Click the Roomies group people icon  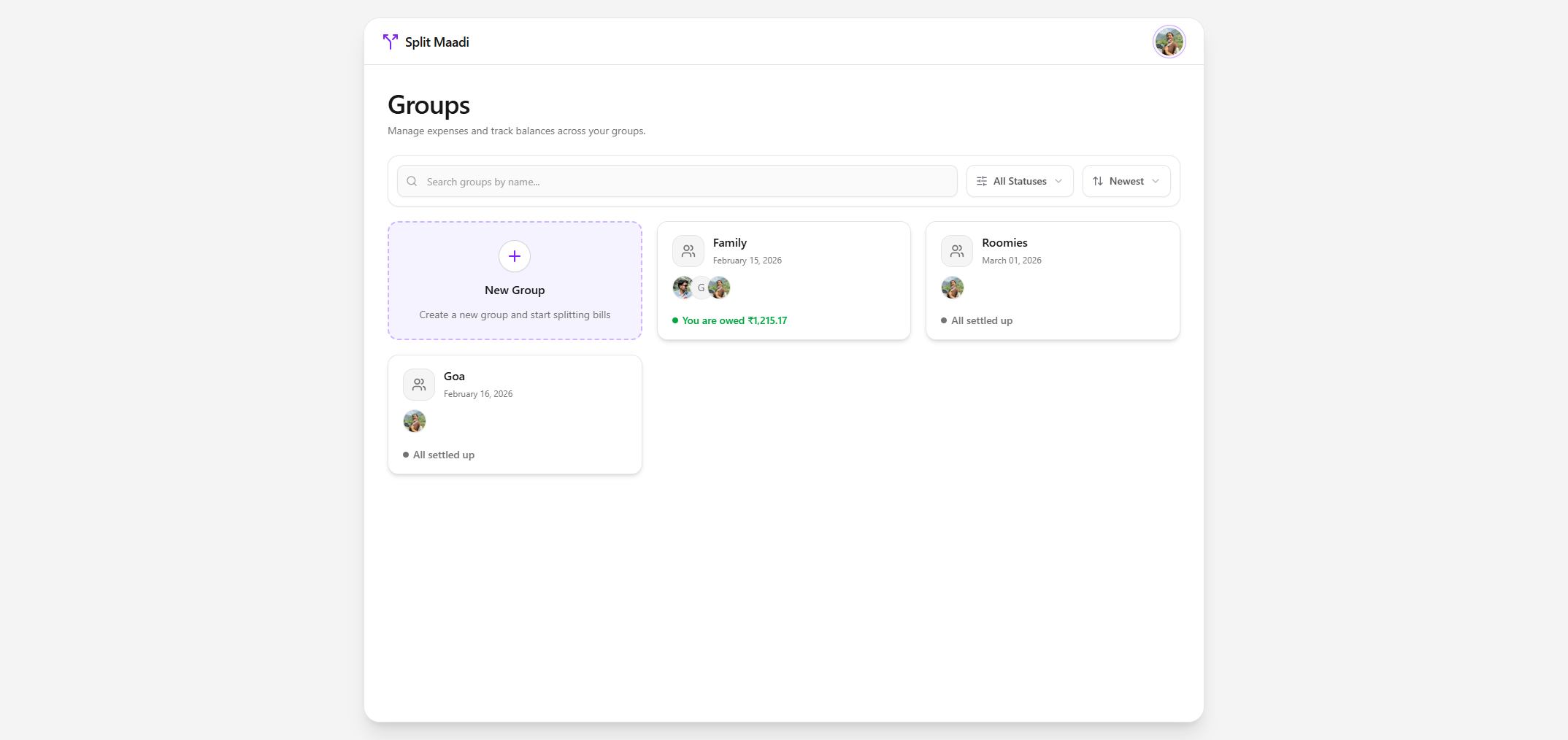click(956, 251)
